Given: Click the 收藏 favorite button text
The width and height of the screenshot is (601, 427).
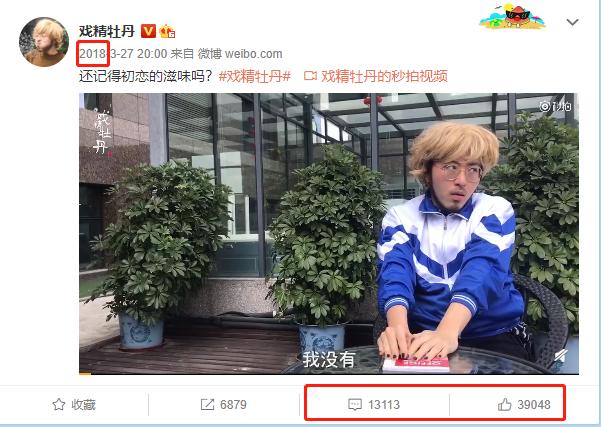Looking at the screenshot, I should (83, 405).
